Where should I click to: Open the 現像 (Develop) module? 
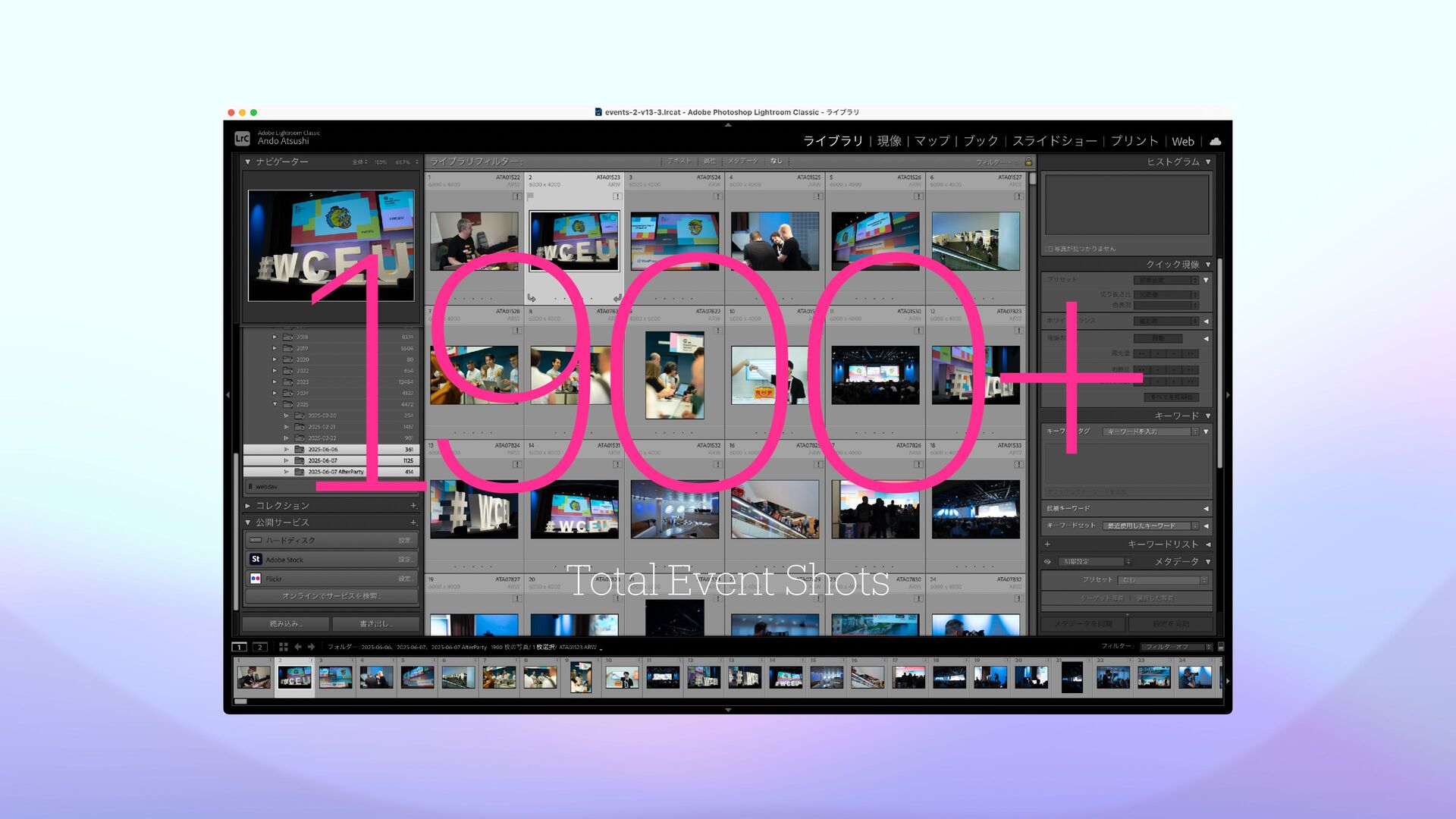click(890, 141)
